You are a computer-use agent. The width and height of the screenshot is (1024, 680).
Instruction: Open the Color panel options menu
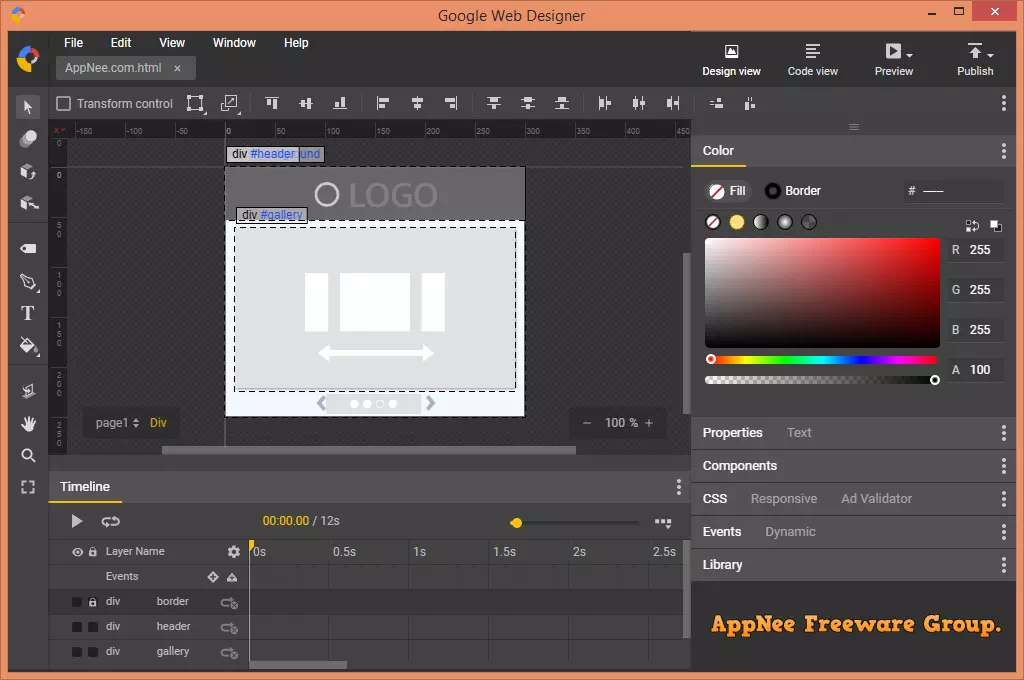click(x=1004, y=151)
